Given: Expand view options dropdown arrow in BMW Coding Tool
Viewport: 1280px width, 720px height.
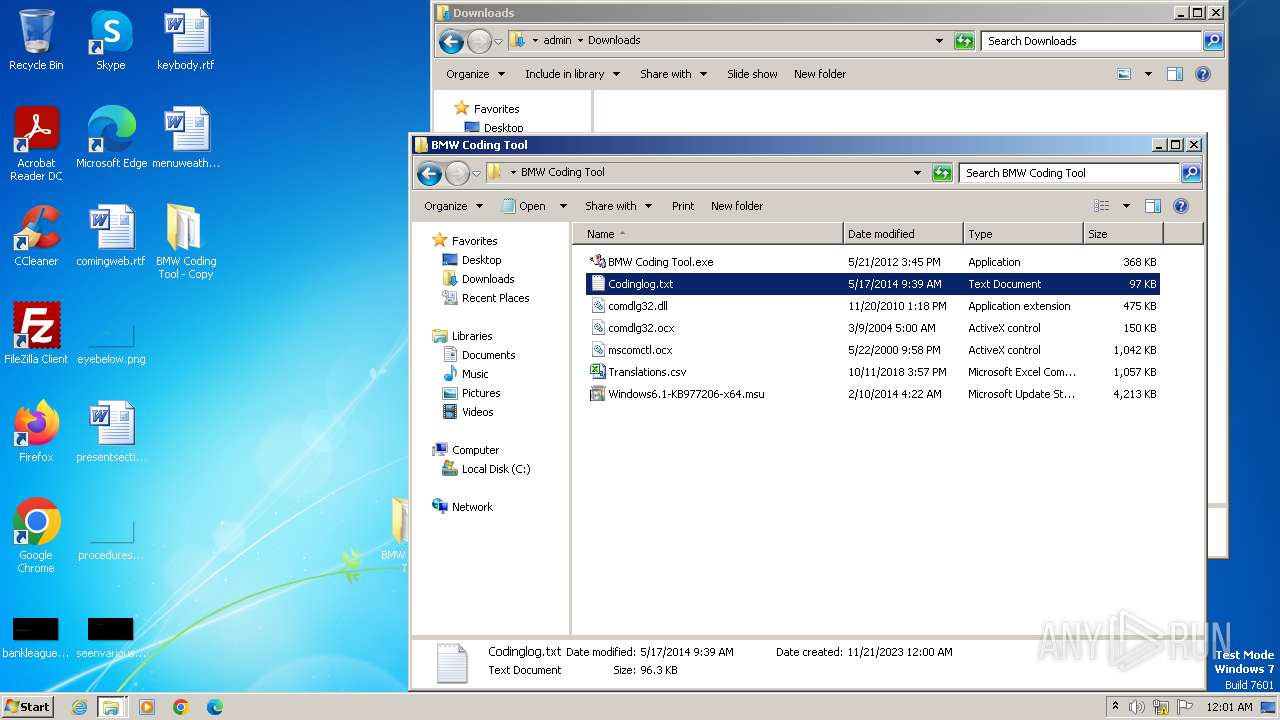Looking at the screenshot, I should (x=1126, y=206).
